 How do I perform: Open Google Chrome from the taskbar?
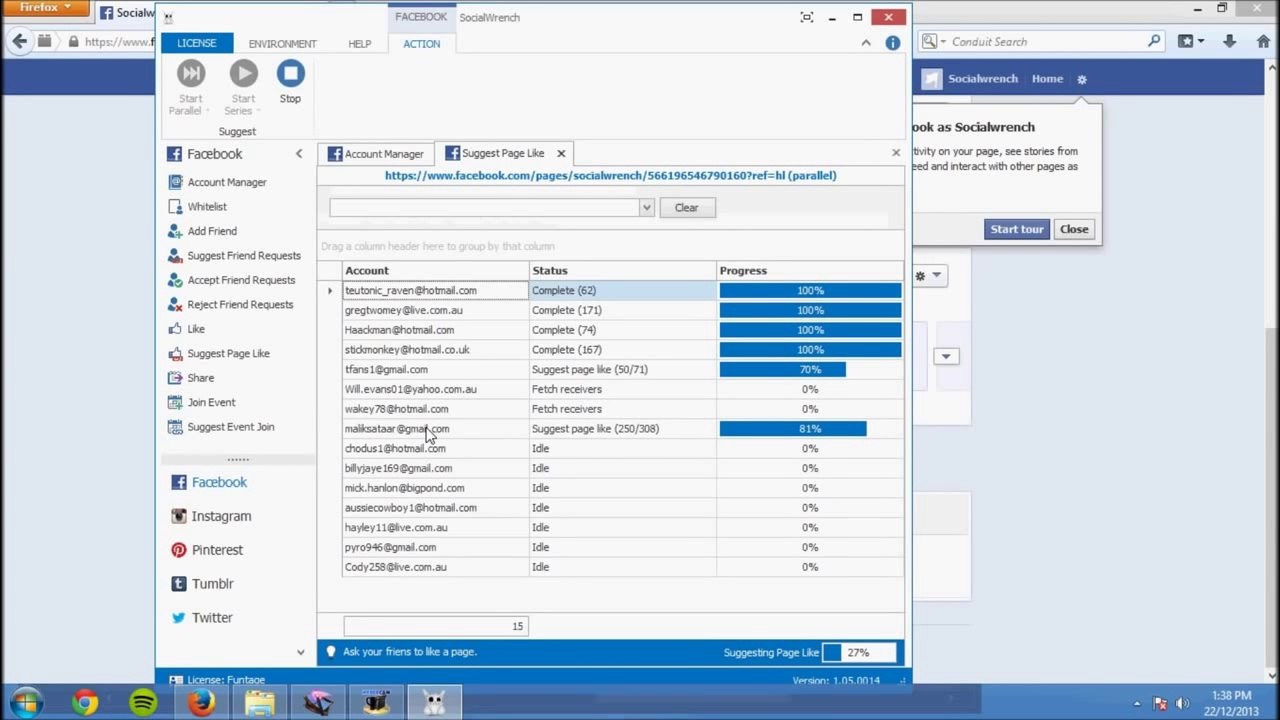(85, 703)
